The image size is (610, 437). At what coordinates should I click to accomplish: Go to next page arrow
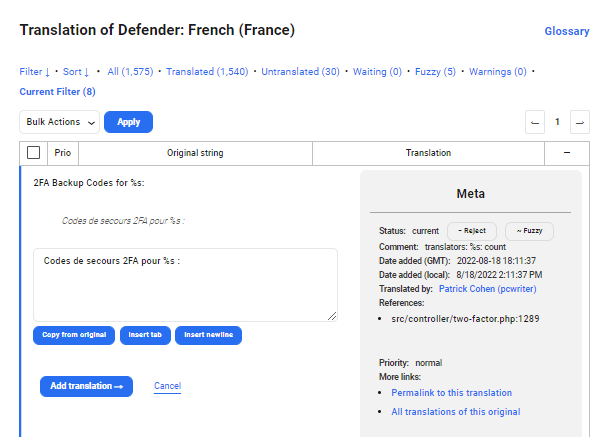[x=580, y=122]
